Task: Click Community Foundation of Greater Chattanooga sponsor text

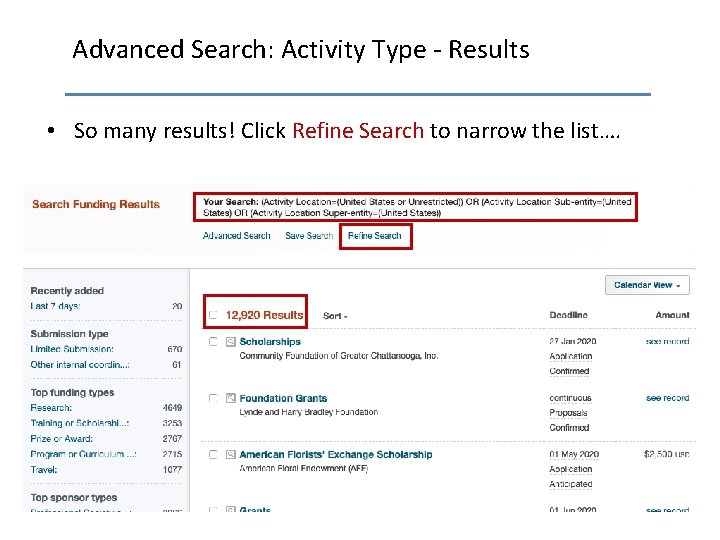Action: pos(339,356)
